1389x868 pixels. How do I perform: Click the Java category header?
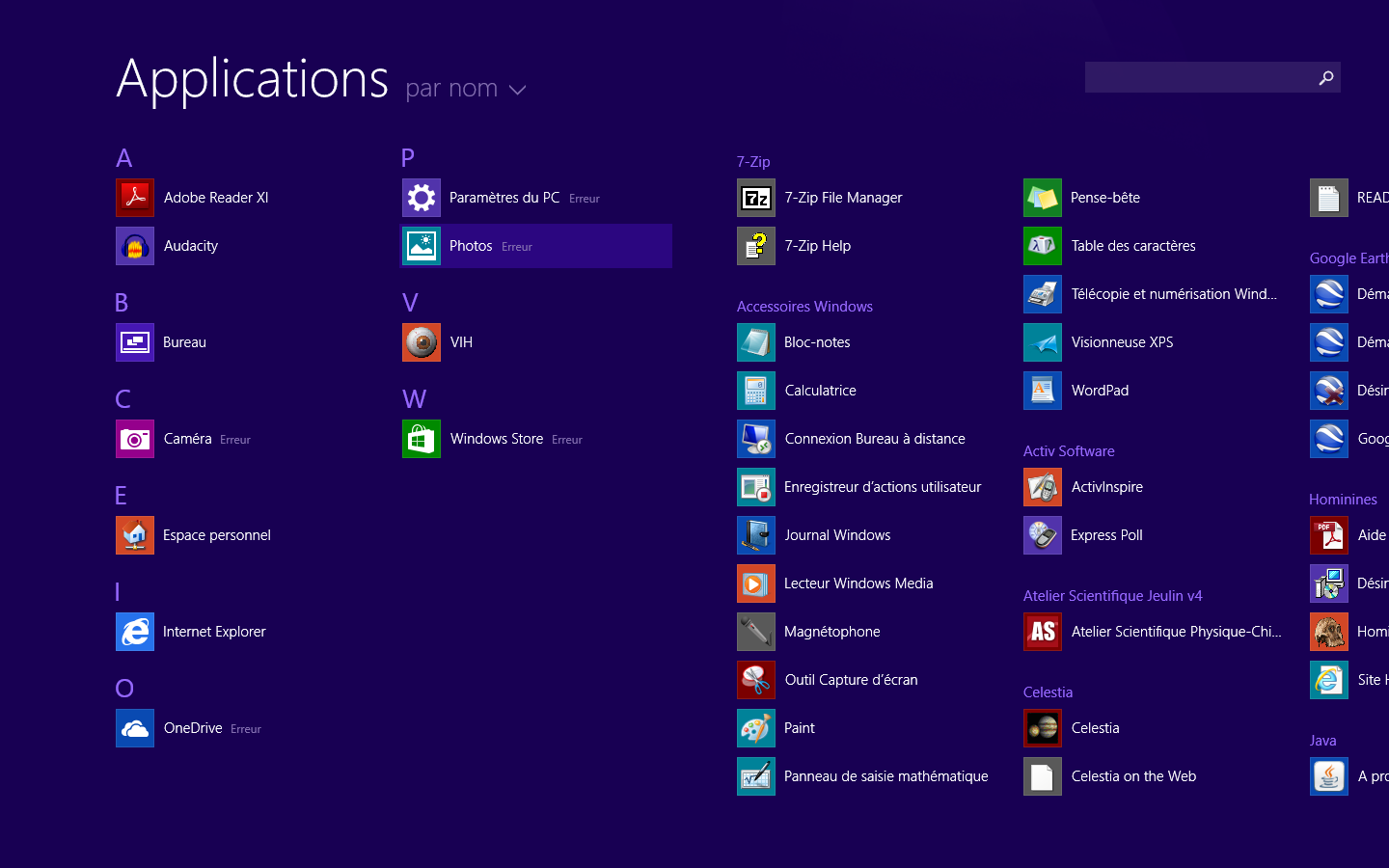(x=1322, y=741)
